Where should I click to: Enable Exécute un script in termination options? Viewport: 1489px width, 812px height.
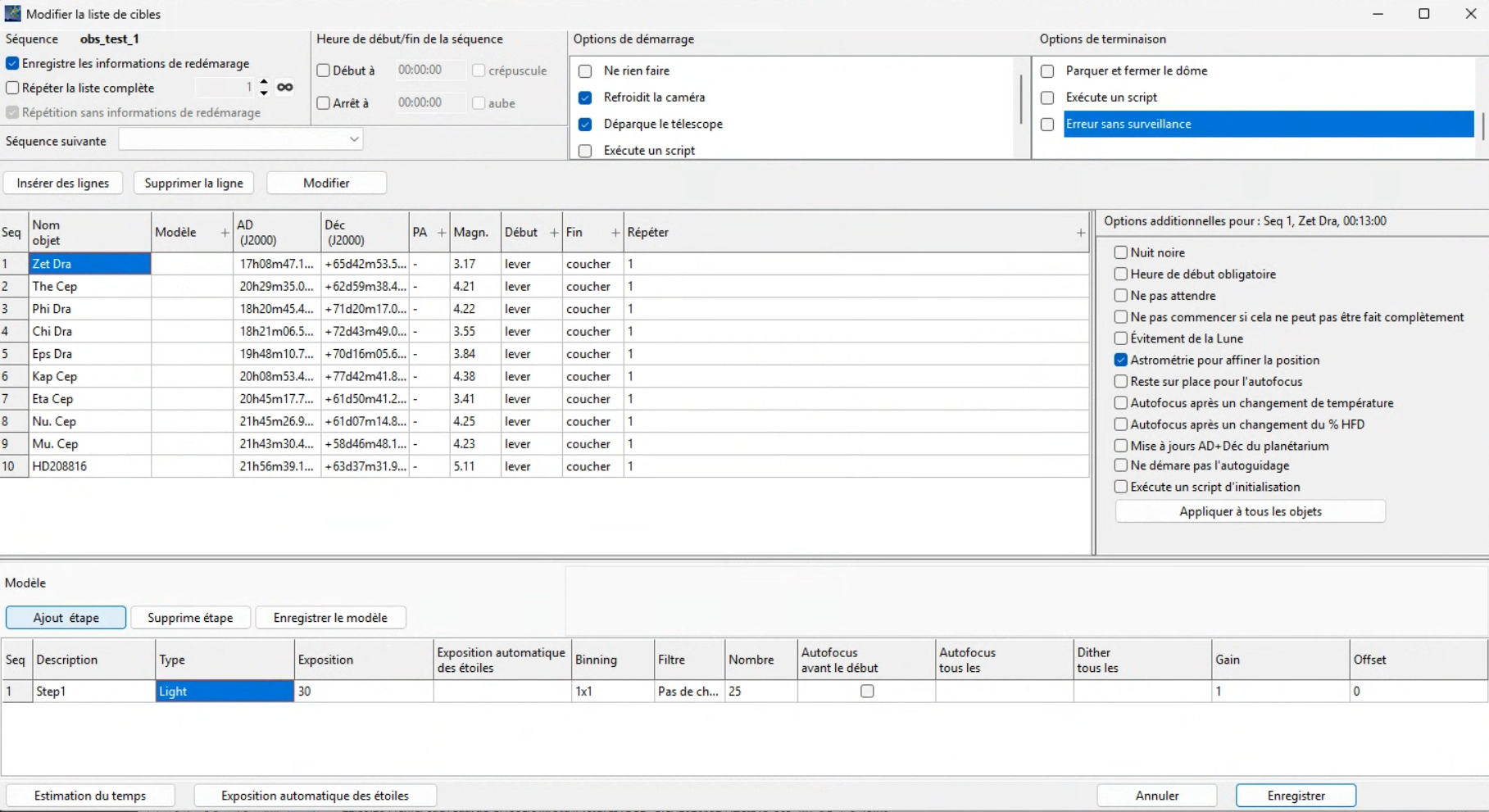click(x=1047, y=98)
